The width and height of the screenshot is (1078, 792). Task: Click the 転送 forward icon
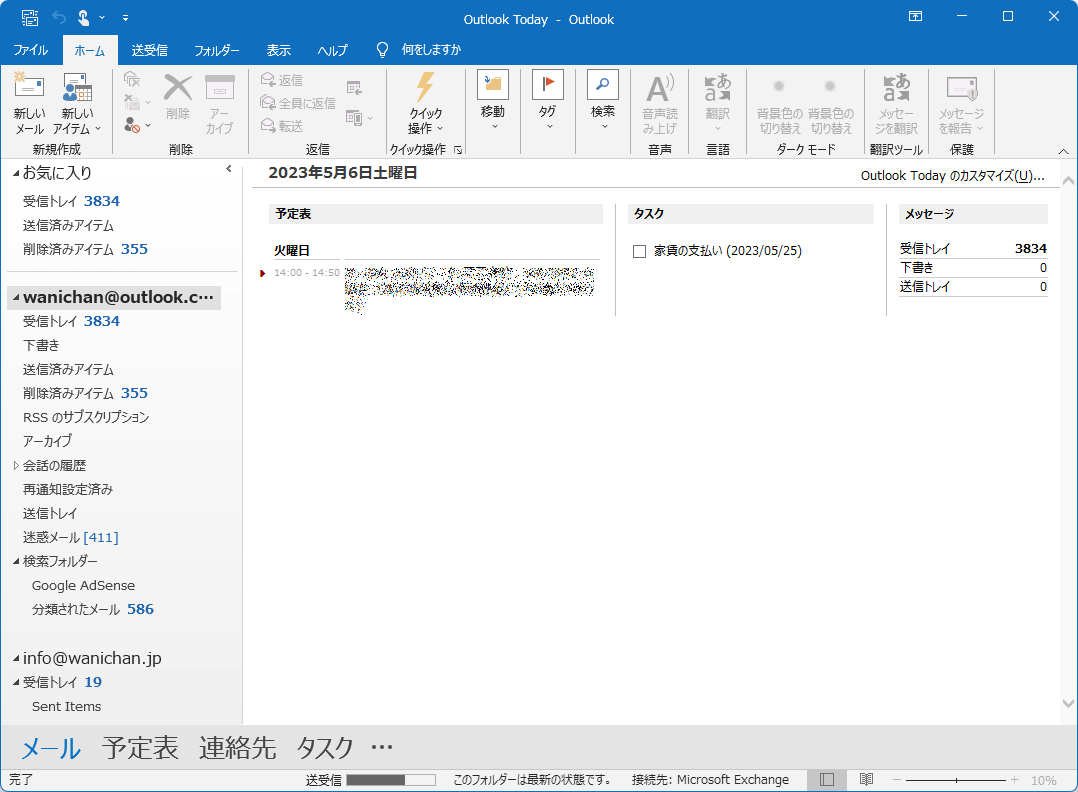(268, 125)
